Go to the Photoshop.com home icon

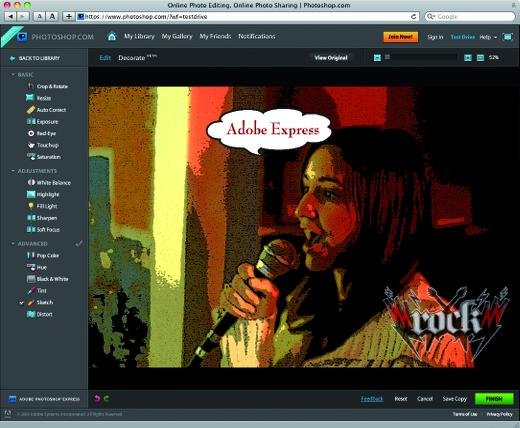(x=112, y=36)
